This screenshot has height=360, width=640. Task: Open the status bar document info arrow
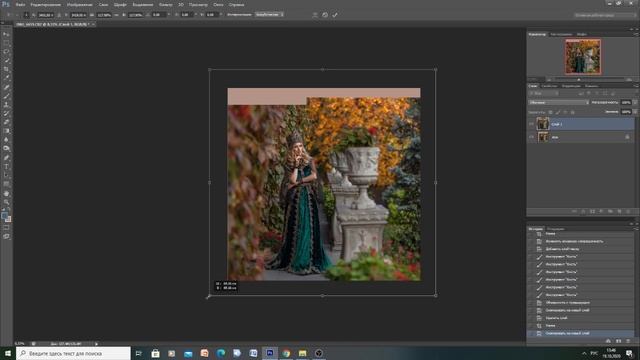[96, 344]
